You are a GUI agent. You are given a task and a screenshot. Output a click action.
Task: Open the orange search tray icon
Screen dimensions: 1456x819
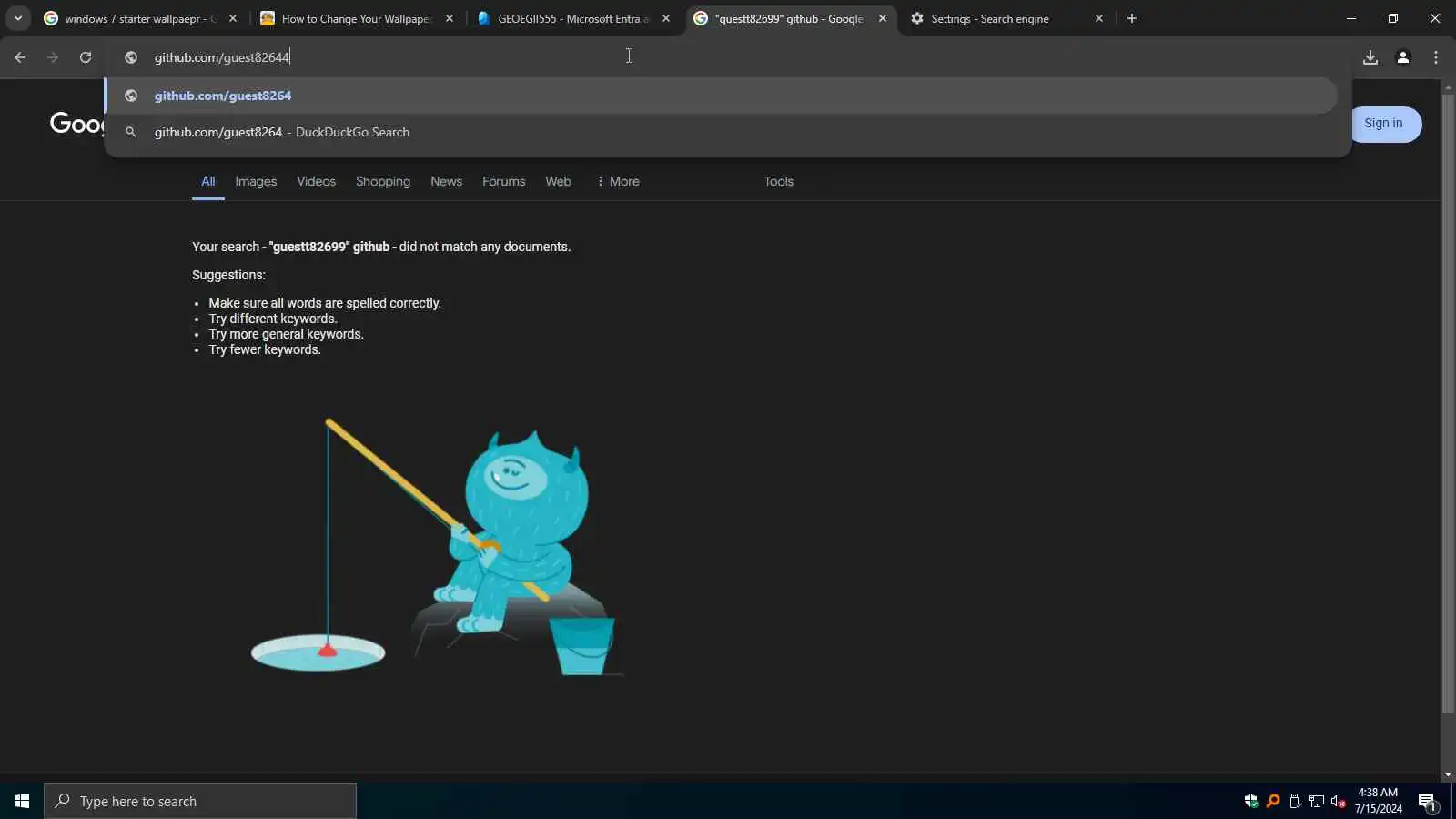tap(1273, 801)
